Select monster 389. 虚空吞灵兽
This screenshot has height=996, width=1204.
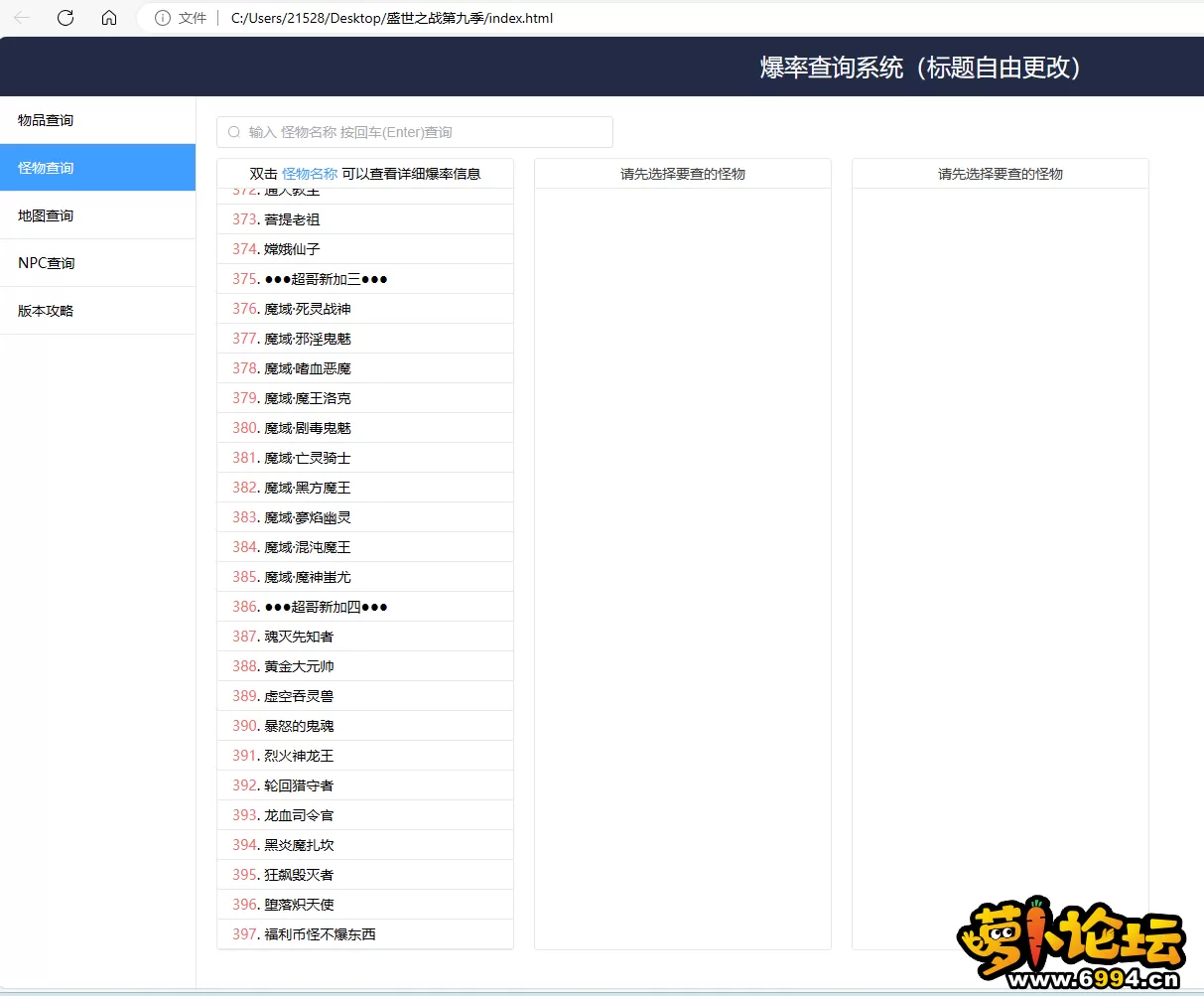[x=365, y=696]
